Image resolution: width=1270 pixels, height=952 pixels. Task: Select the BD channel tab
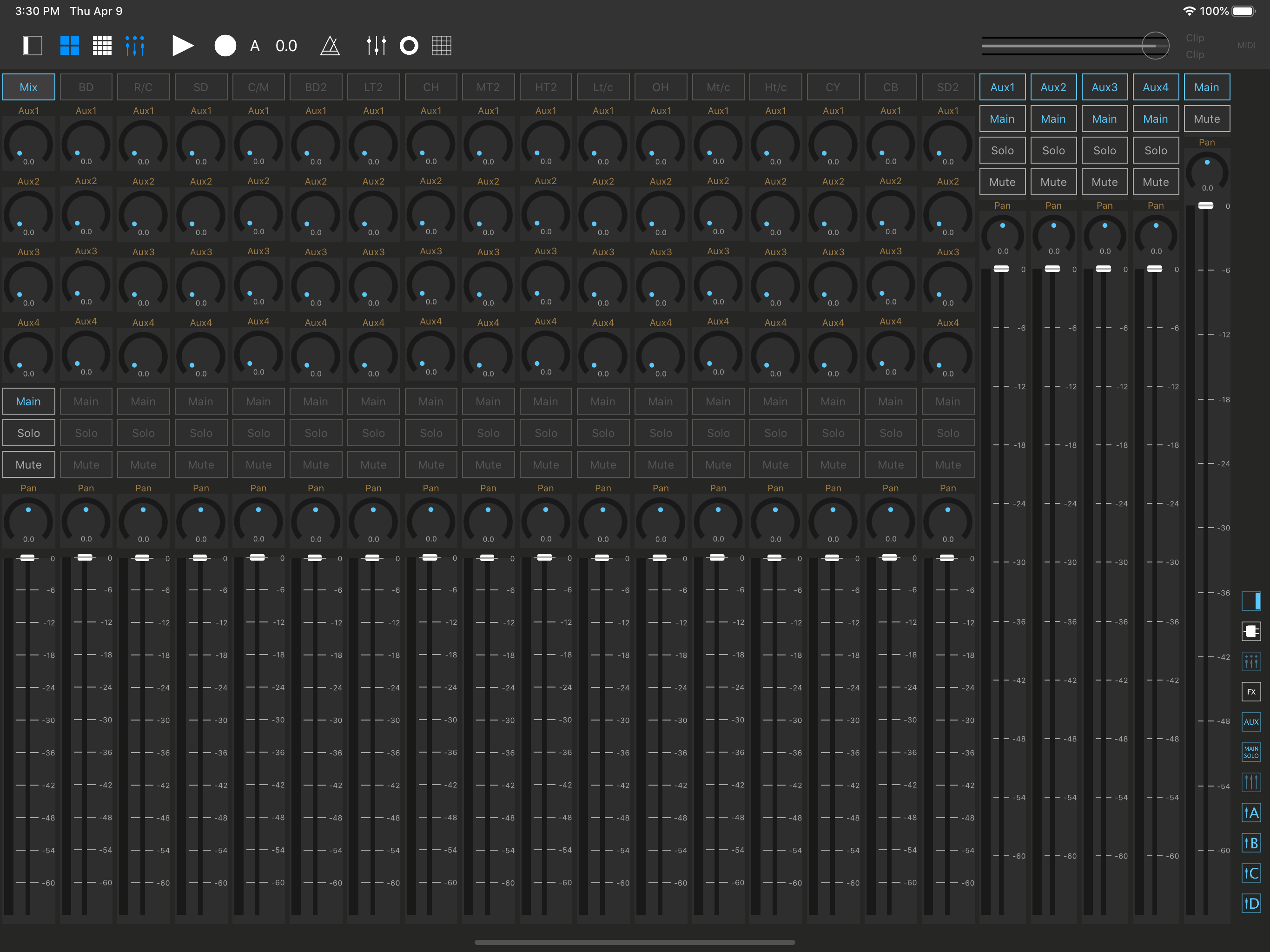point(86,87)
